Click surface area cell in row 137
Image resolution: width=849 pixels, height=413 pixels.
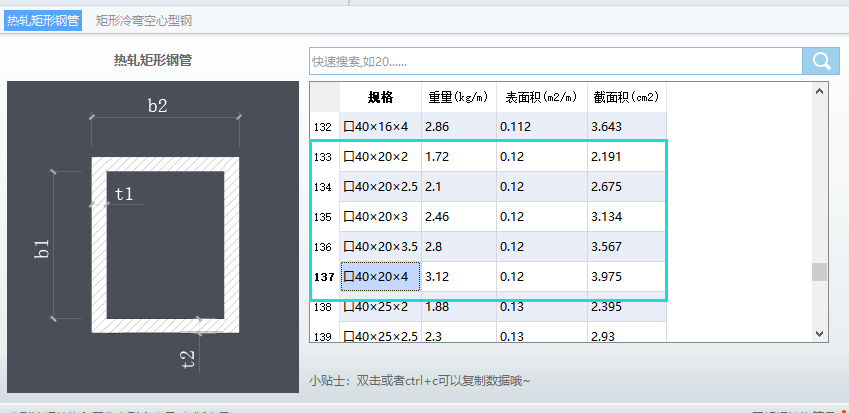click(542, 277)
